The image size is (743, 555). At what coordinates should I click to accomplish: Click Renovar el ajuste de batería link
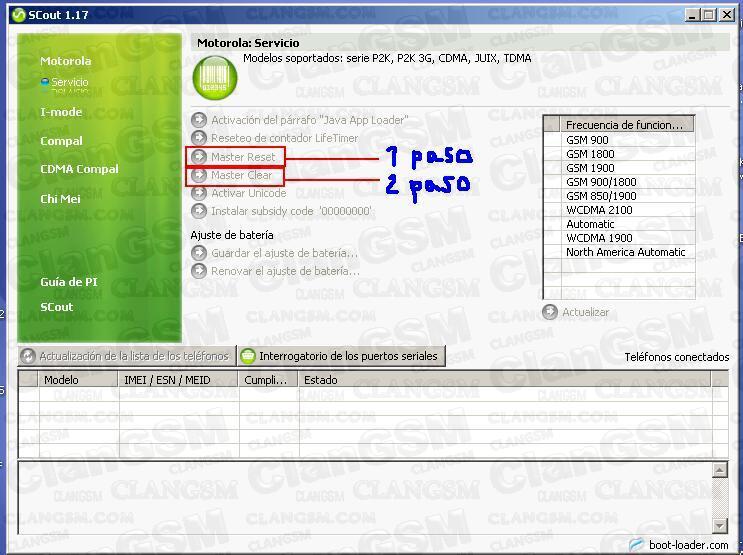pyautogui.click(x=285, y=271)
